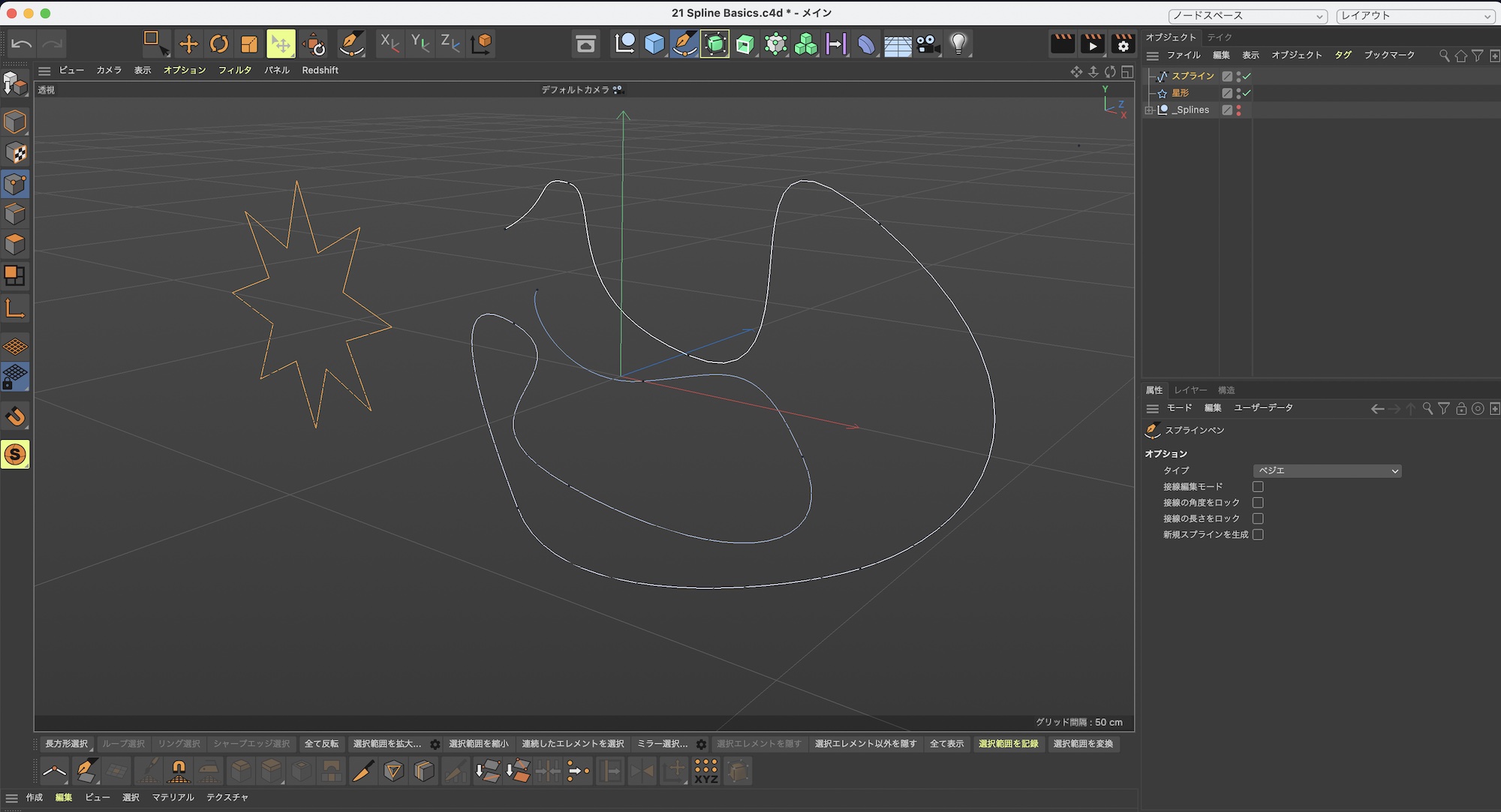The image size is (1501, 812).
Task: Enable 接線の角度をロック checkbox
Action: (x=1258, y=503)
